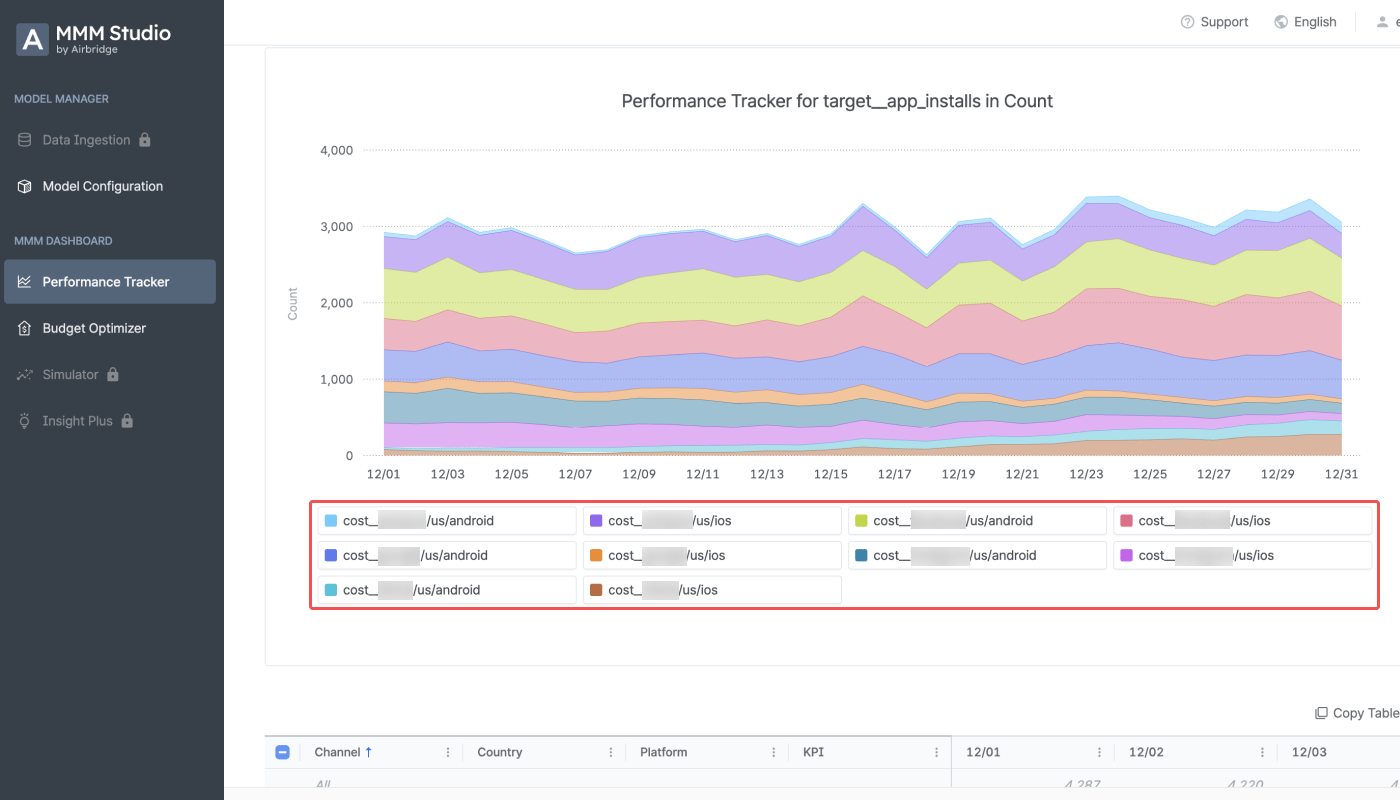Sort by the Channel column arrow
1400x800 pixels.
369,752
